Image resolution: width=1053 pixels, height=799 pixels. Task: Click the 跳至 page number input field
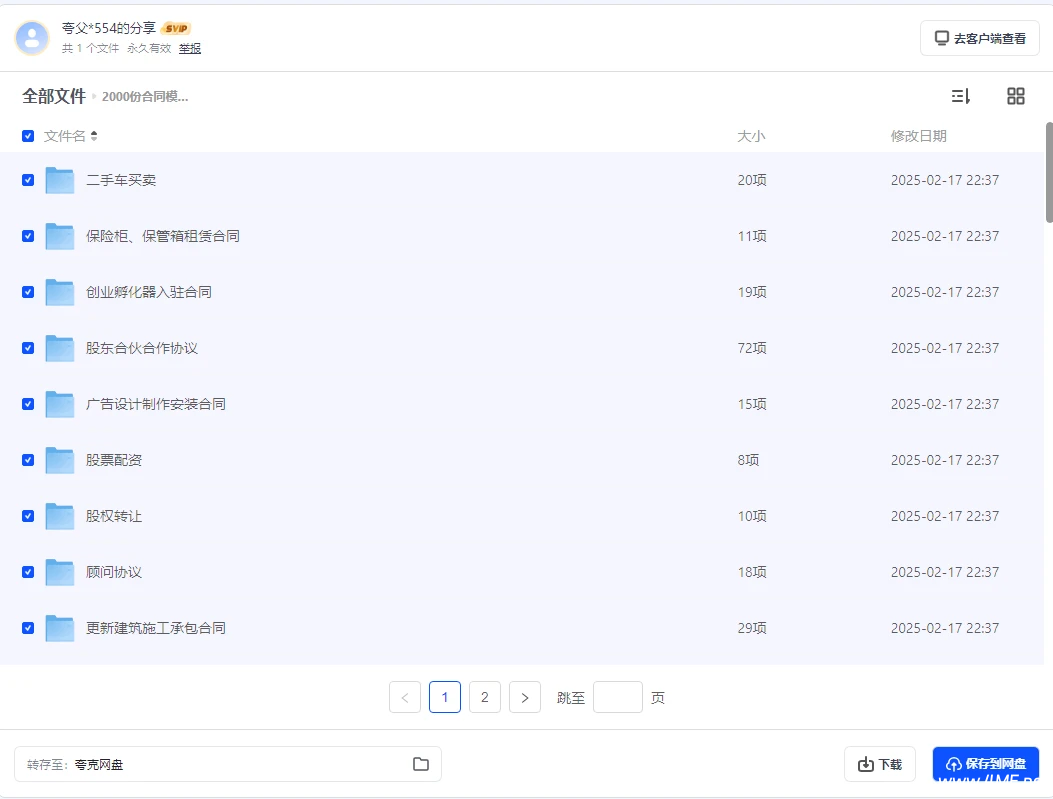click(617, 697)
